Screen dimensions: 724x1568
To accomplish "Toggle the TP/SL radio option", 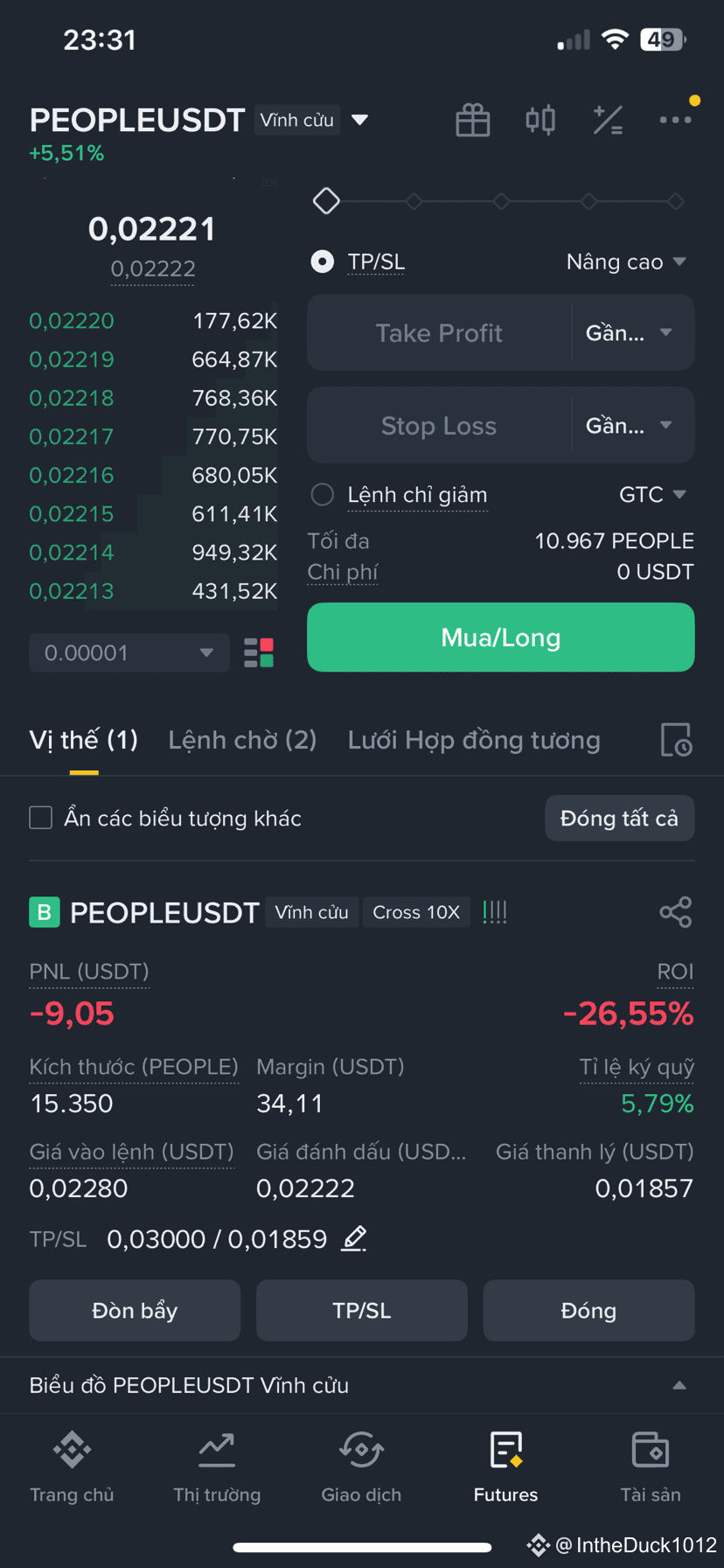I will [323, 261].
